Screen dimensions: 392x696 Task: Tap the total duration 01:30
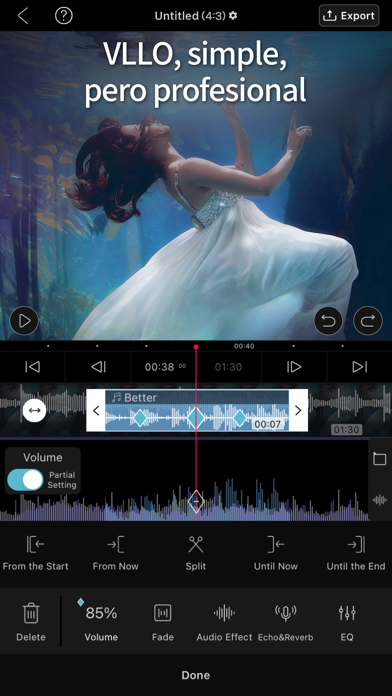pos(228,367)
